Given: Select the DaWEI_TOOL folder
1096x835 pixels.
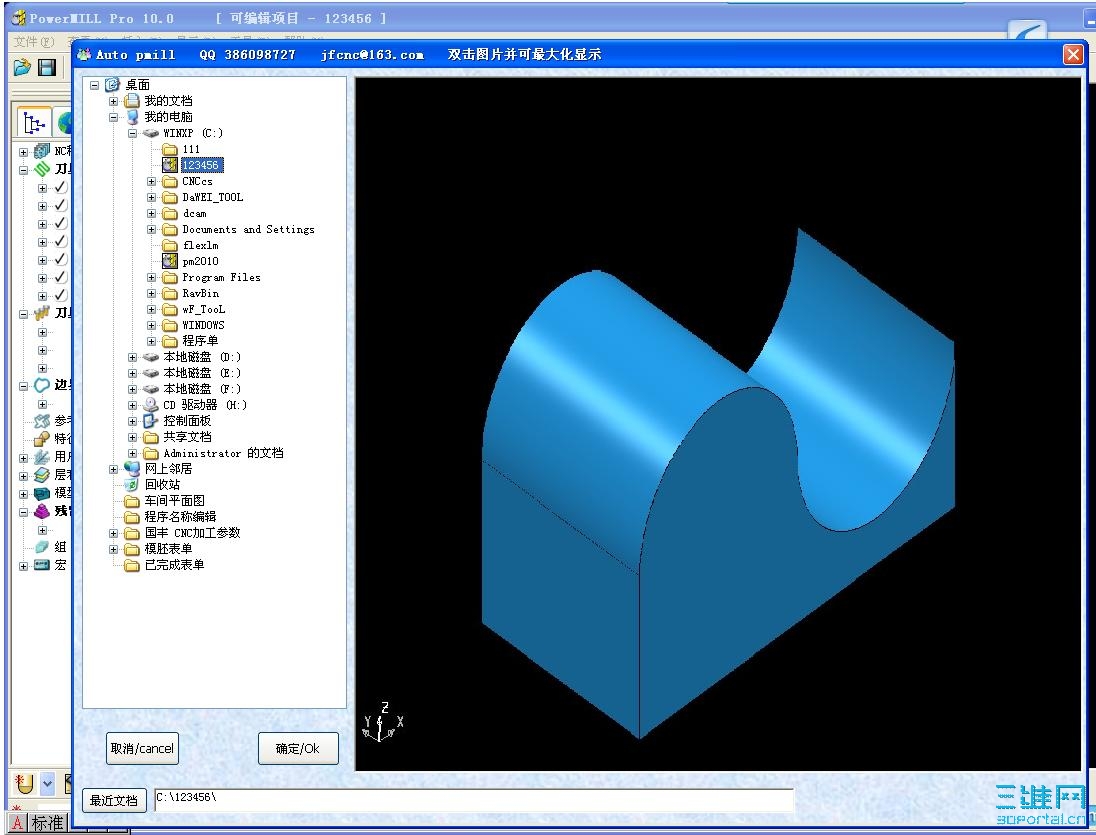Looking at the screenshot, I should (x=212, y=197).
